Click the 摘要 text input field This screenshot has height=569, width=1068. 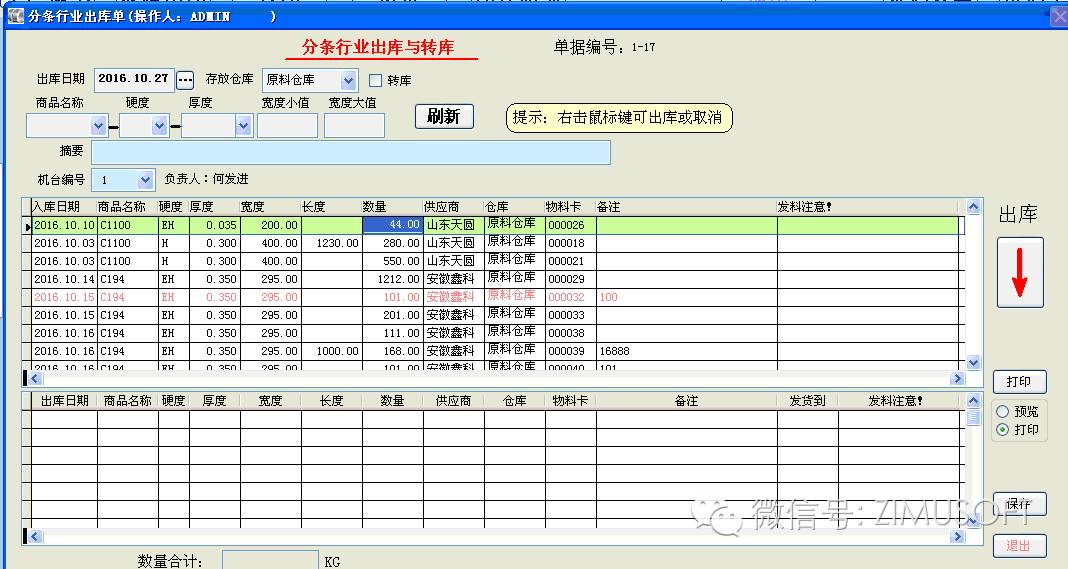[x=350, y=152]
